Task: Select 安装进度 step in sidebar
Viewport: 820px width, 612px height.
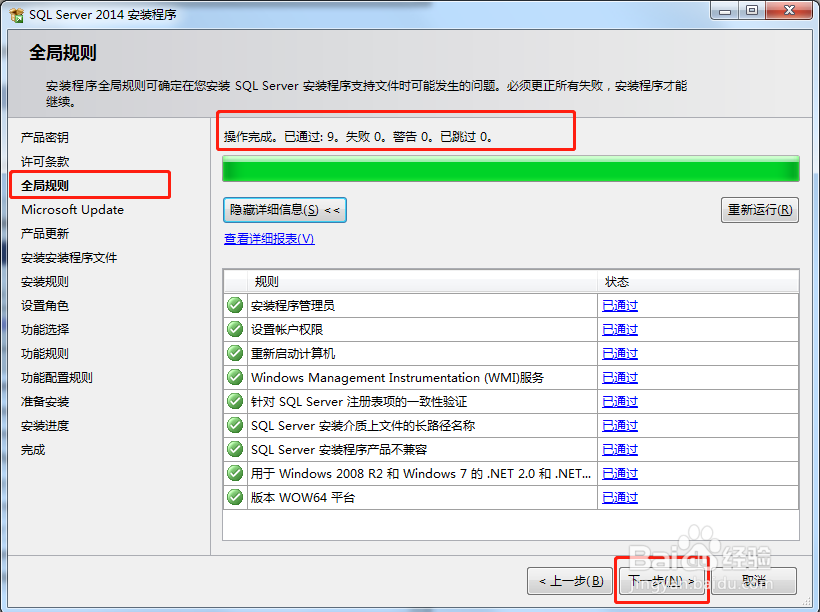Action: click(44, 426)
